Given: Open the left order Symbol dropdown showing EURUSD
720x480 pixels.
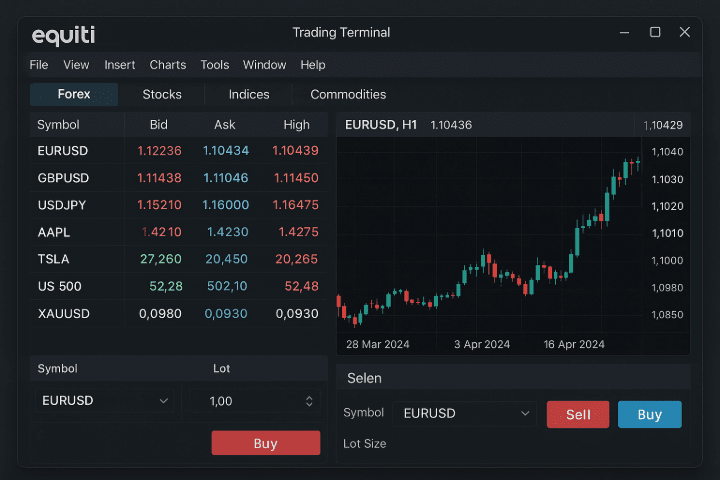Looking at the screenshot, I should click(x=105, y=401).
